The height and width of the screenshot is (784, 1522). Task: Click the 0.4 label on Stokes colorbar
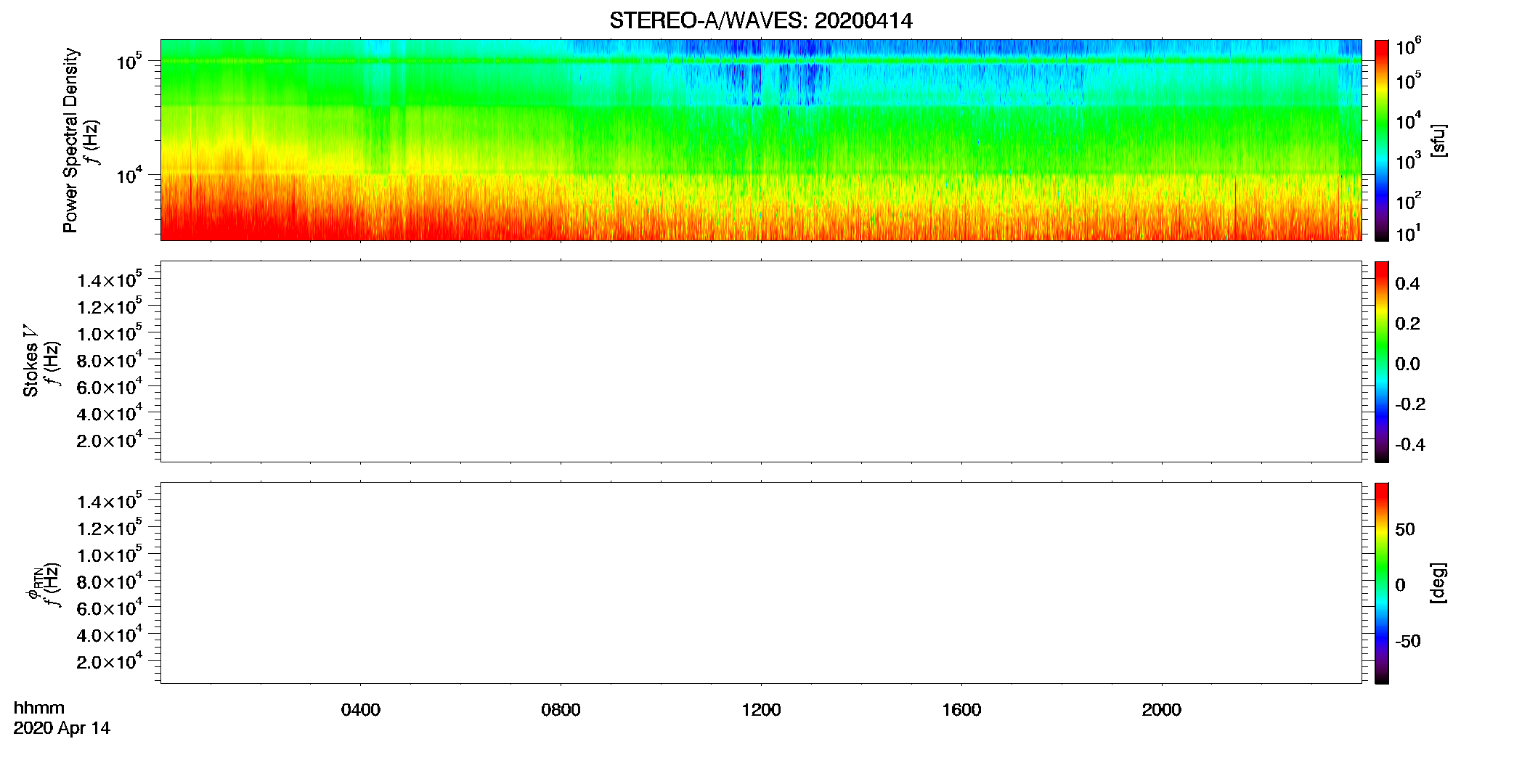pyautogui.click(x=1407, y=284)
